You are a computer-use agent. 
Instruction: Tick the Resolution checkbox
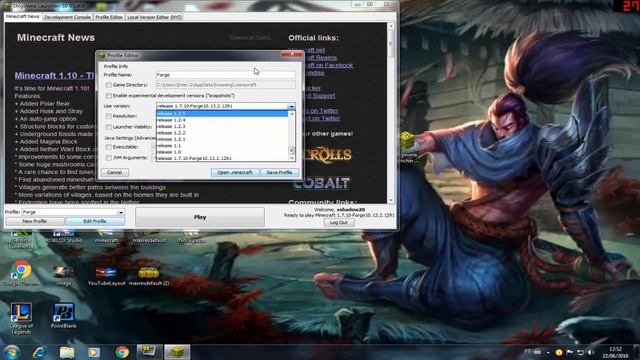(x=109, y=116)
